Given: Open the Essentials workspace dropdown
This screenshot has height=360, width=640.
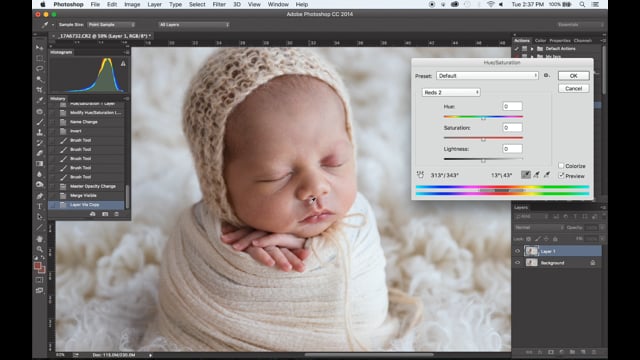Looking at the screenshot, I should click(x=579, y=24).
